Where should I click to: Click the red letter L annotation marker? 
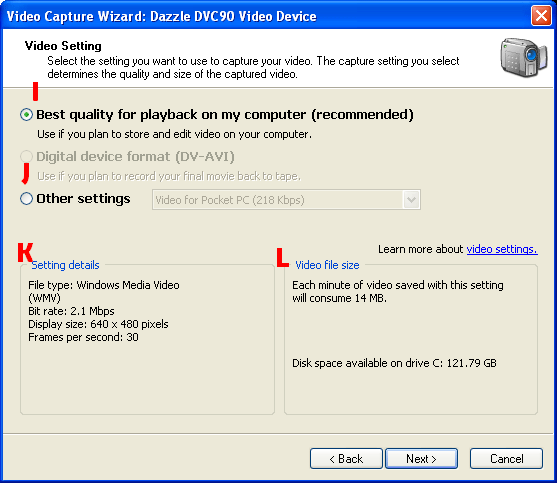click(x=282, y=257)
